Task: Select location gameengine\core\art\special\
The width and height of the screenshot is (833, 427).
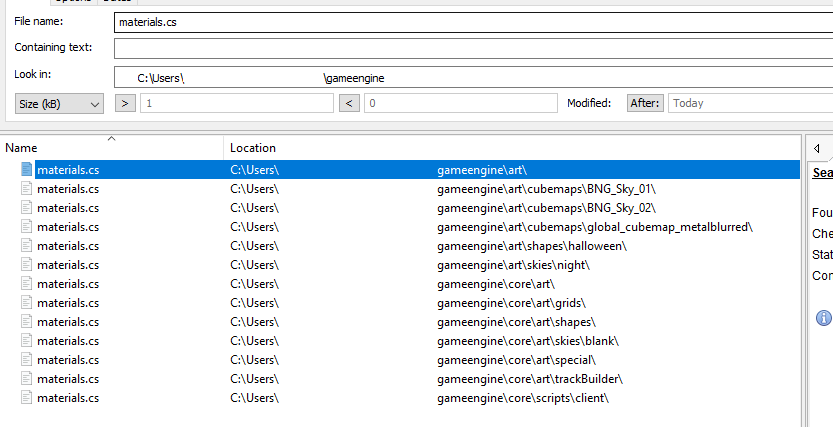Action: (516, 360)
